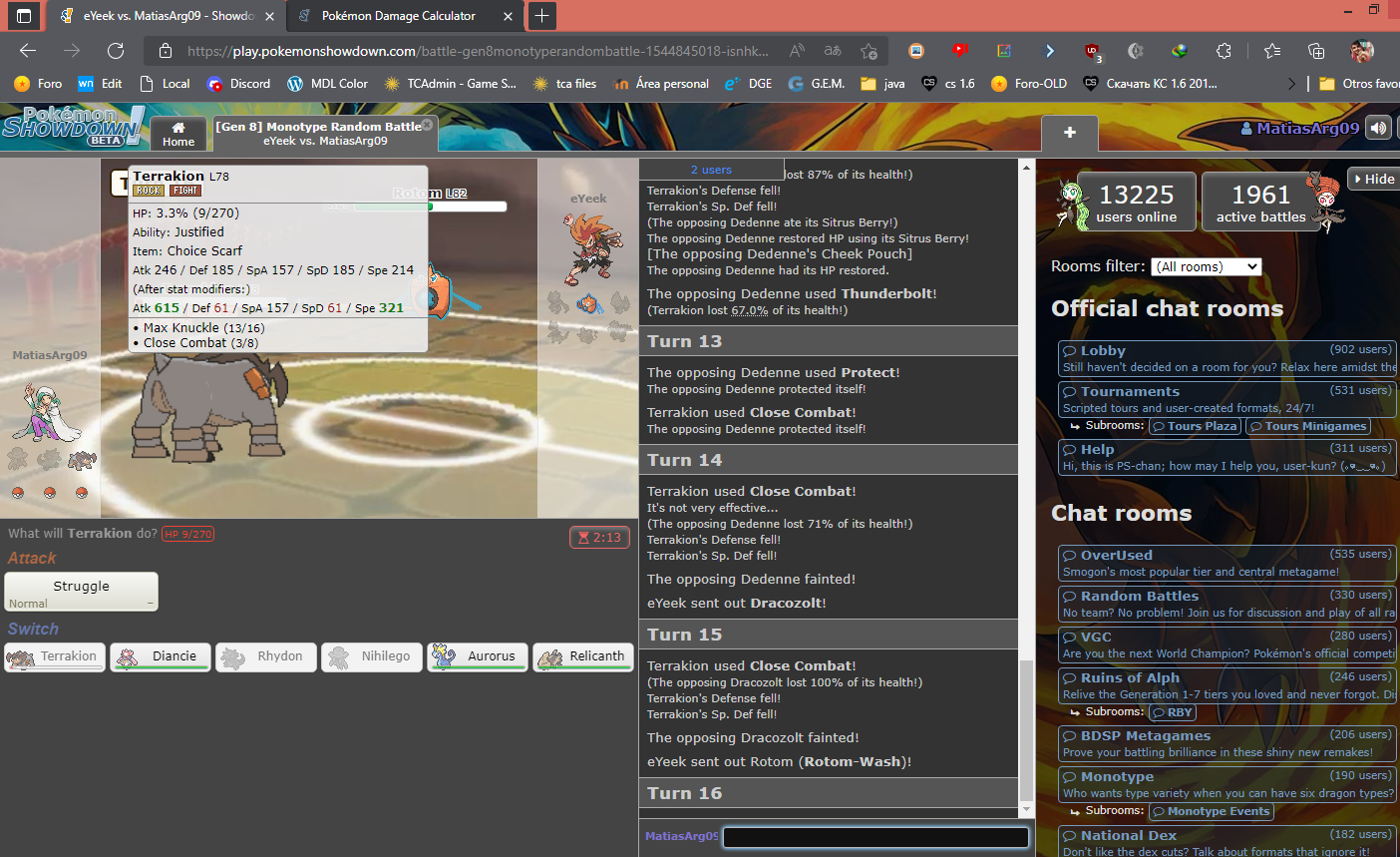Close the Monotype Random Battle tab
Screen dimensions: 1400x857
tap(427, 125)
